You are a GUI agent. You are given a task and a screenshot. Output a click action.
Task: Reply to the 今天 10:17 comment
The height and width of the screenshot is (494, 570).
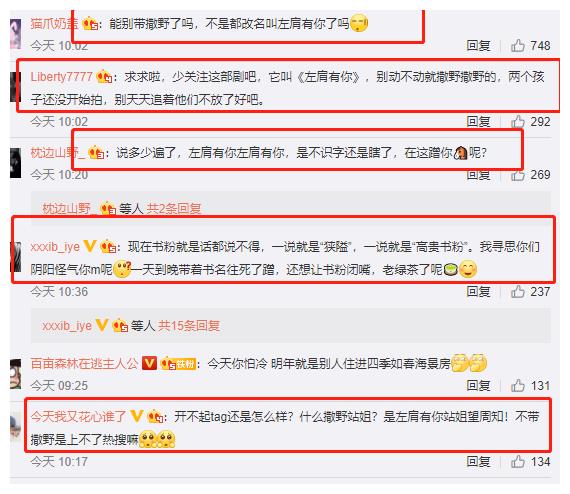pyautogui.click(x=478, y=462)
